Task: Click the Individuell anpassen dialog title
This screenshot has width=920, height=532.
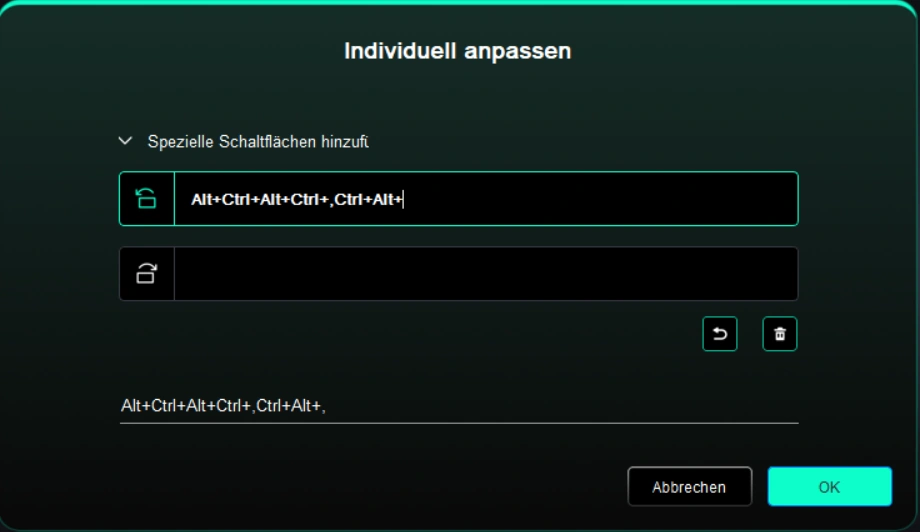Action: point(458,51)
